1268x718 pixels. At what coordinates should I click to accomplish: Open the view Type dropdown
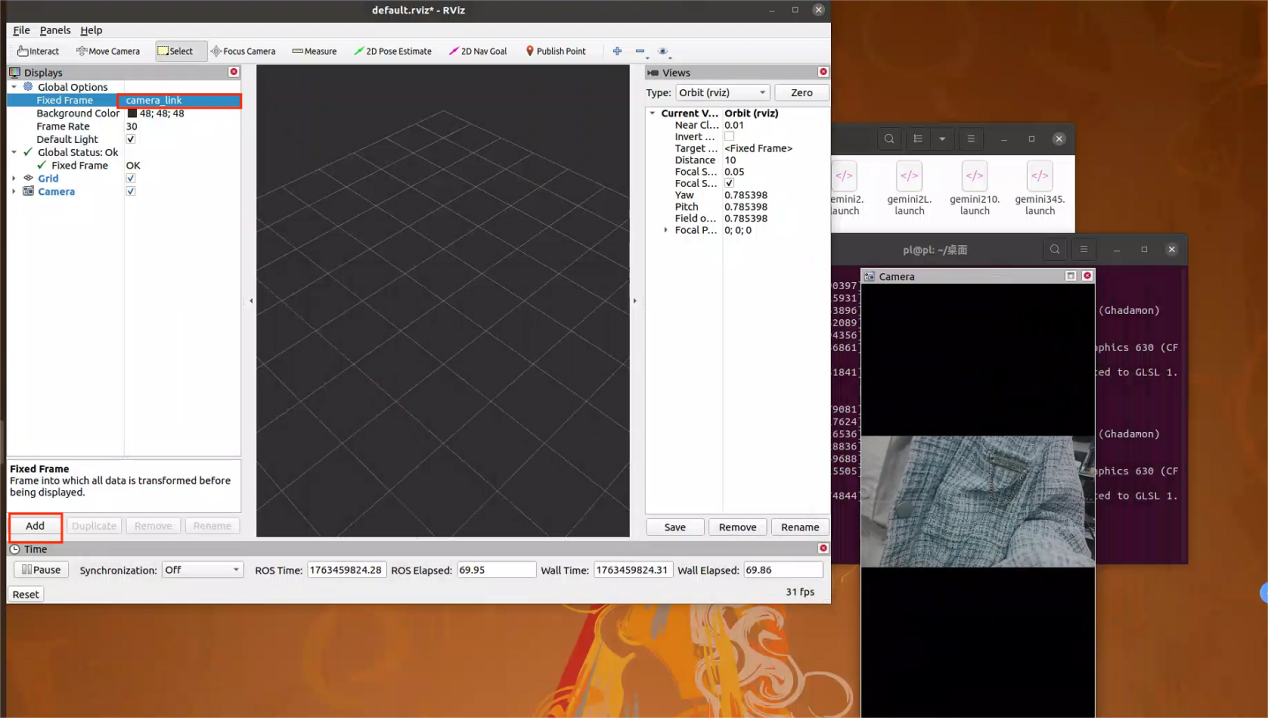pos(722,93)
